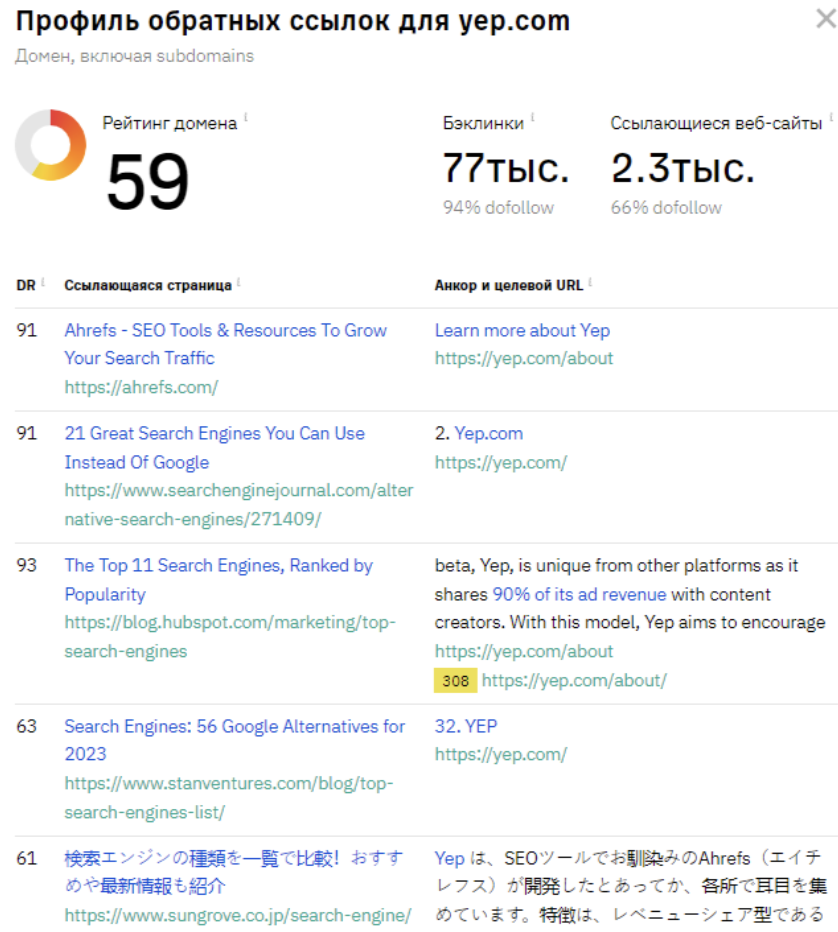838x932 pixels.
Task: Open the searchenginejournal.com URL link
Action: click(239, 505)
